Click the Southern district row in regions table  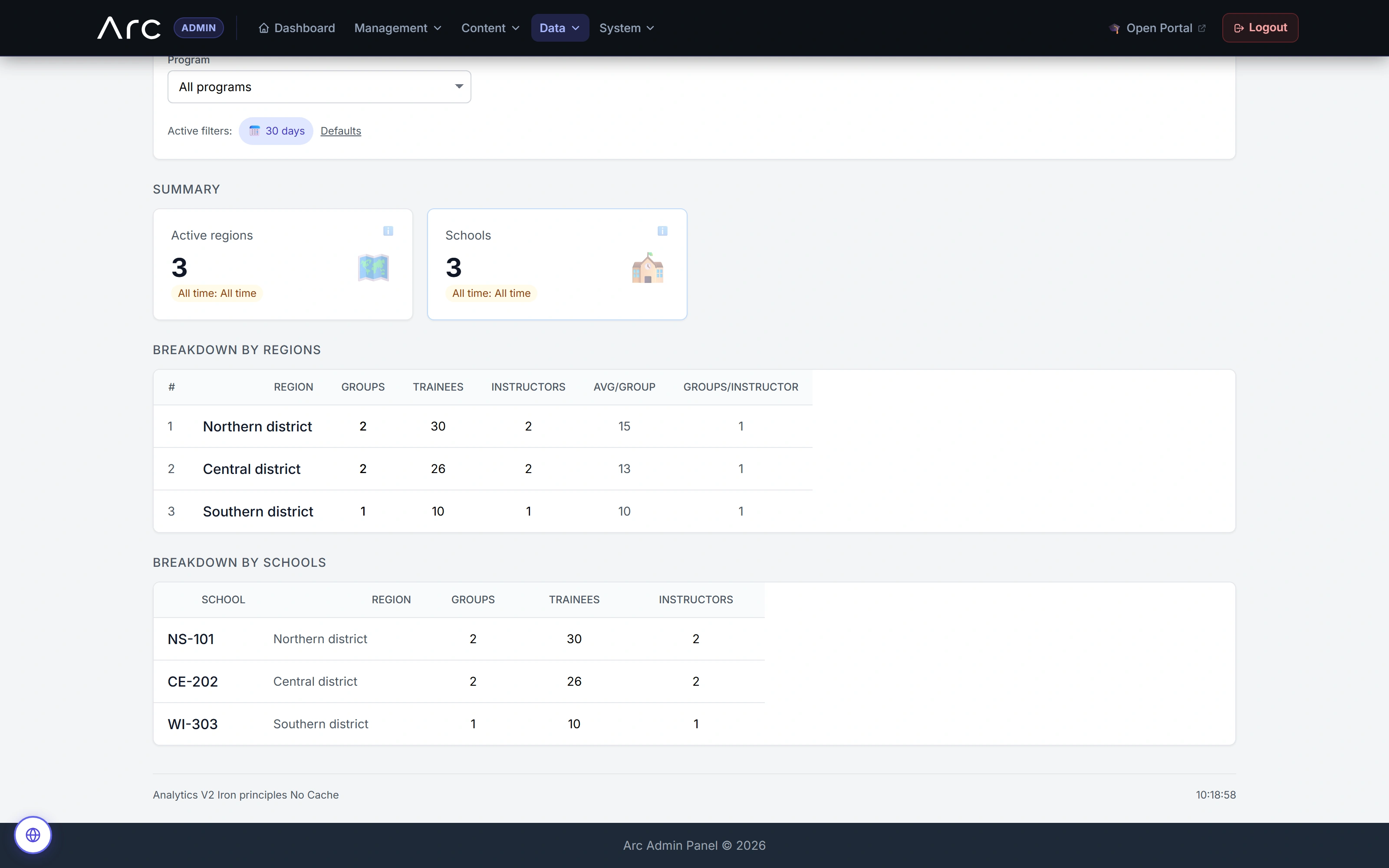(483, 511)
